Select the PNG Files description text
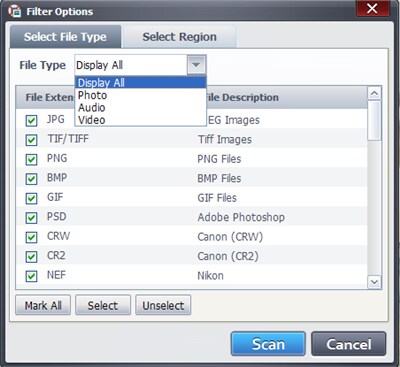This screenshot has width=400, height=367. tap(219, 159)
